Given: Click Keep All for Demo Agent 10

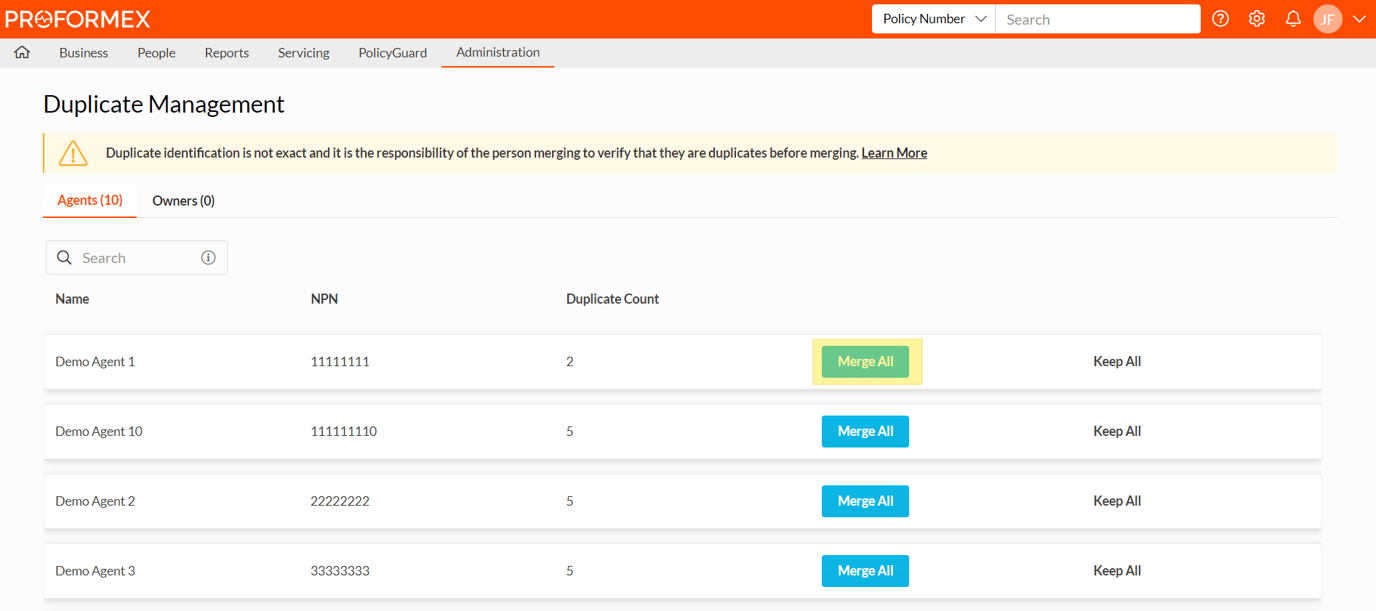Looking at the screenshot, I should click(x=1117, y=432).
